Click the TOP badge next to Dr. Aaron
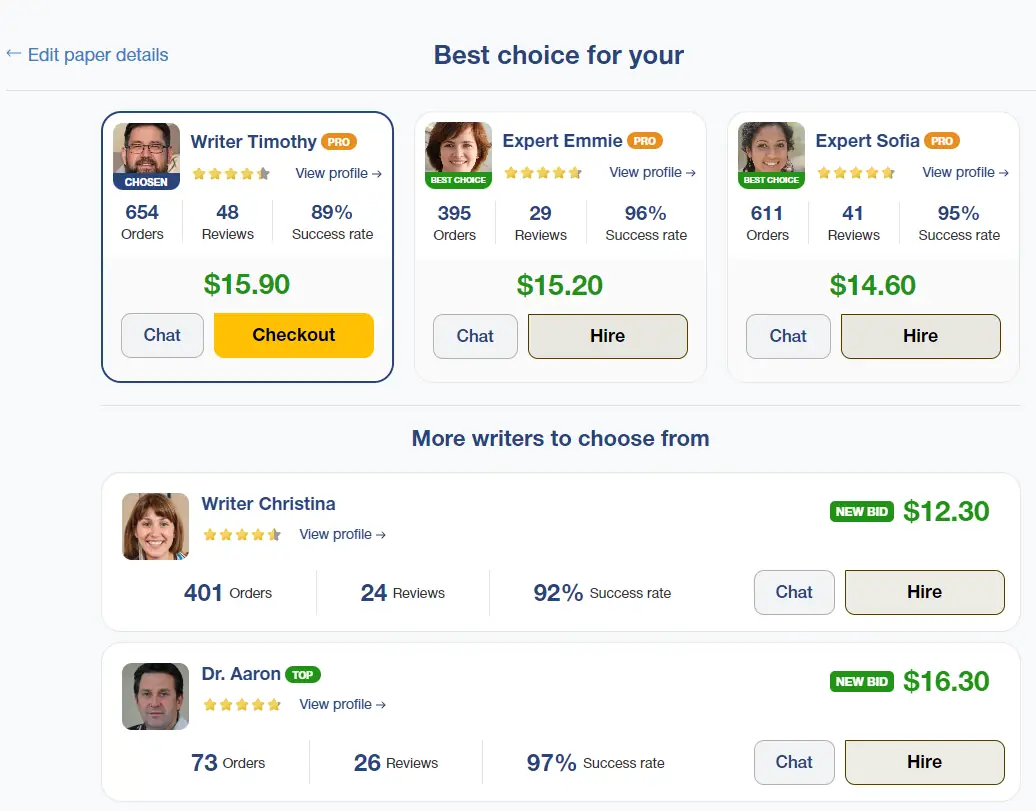 click(x=303, y=675)
